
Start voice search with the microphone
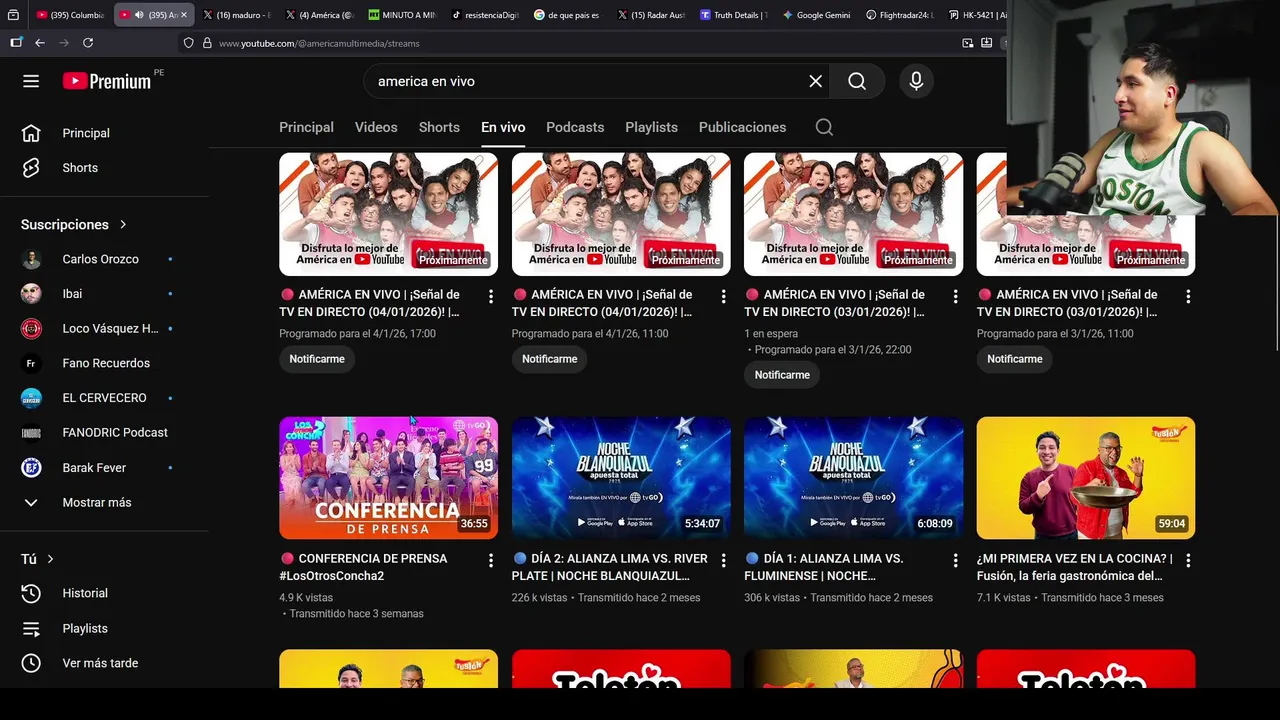[916, 81]
